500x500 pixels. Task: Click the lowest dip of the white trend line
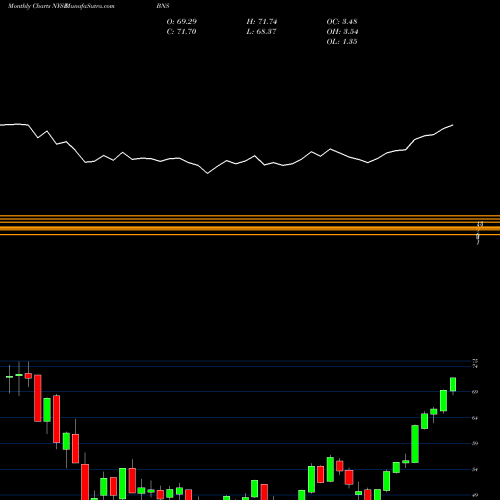208,173
